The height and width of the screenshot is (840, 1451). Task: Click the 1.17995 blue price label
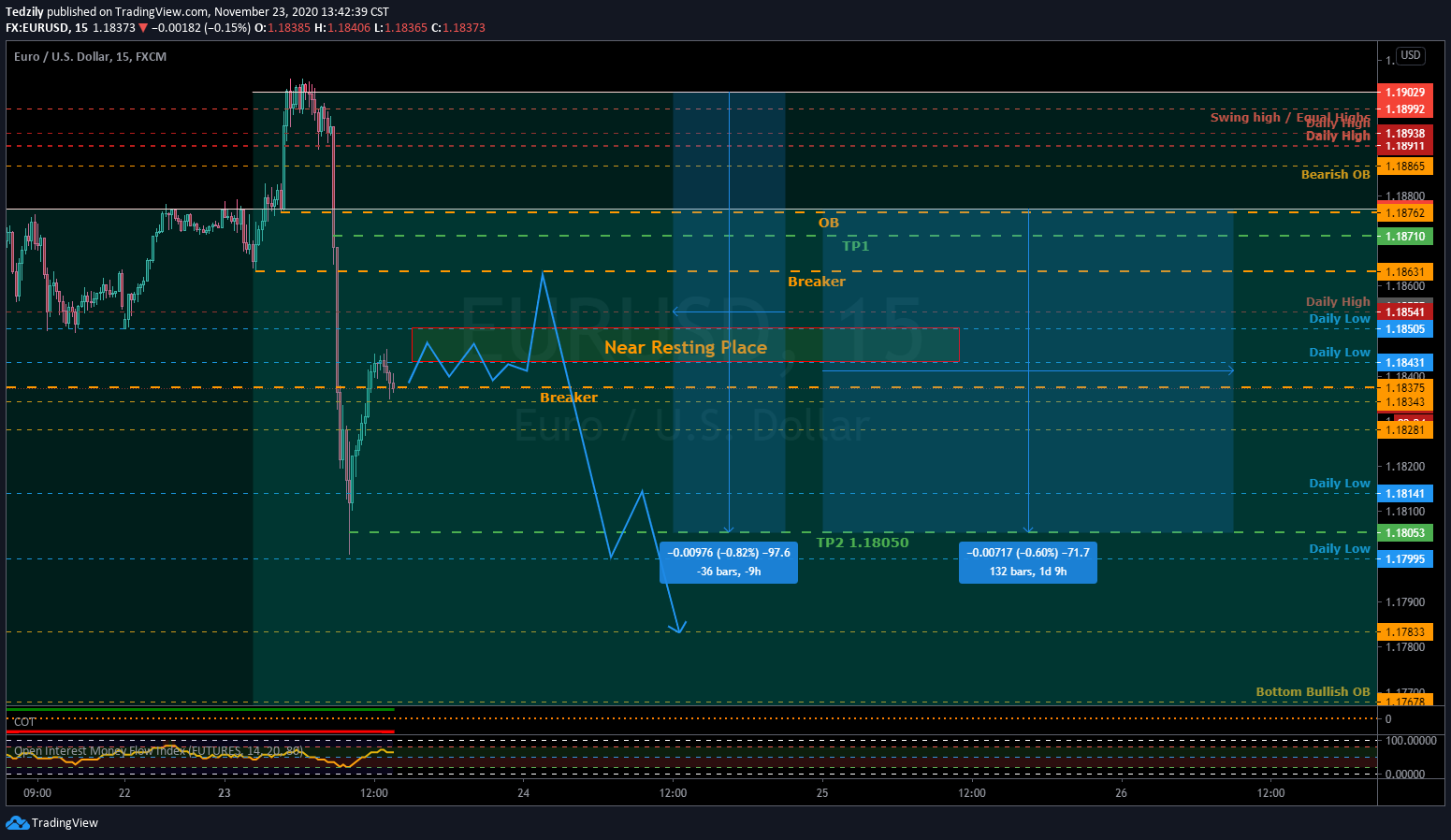pos(1405,559)
